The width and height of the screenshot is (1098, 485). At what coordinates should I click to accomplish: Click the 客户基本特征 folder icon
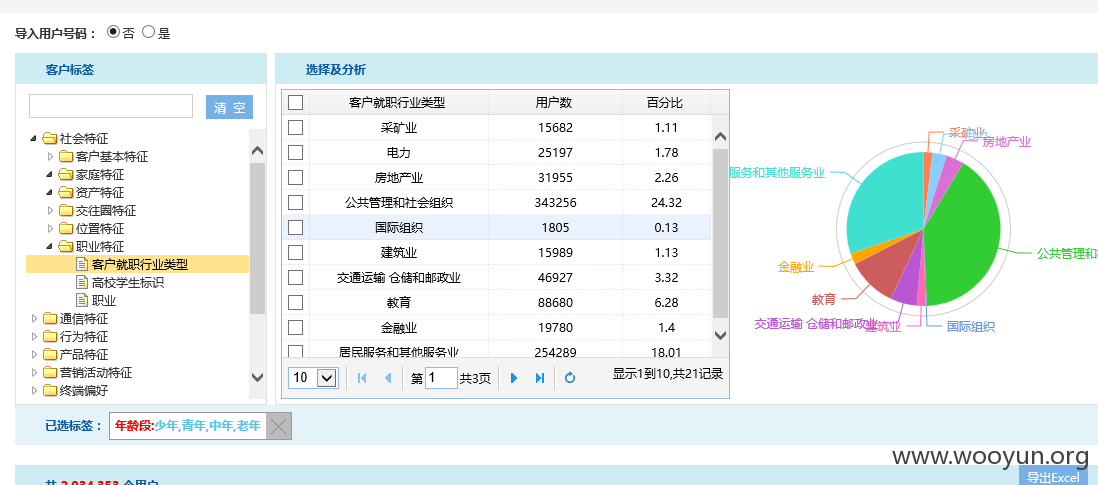pos(66,156)
